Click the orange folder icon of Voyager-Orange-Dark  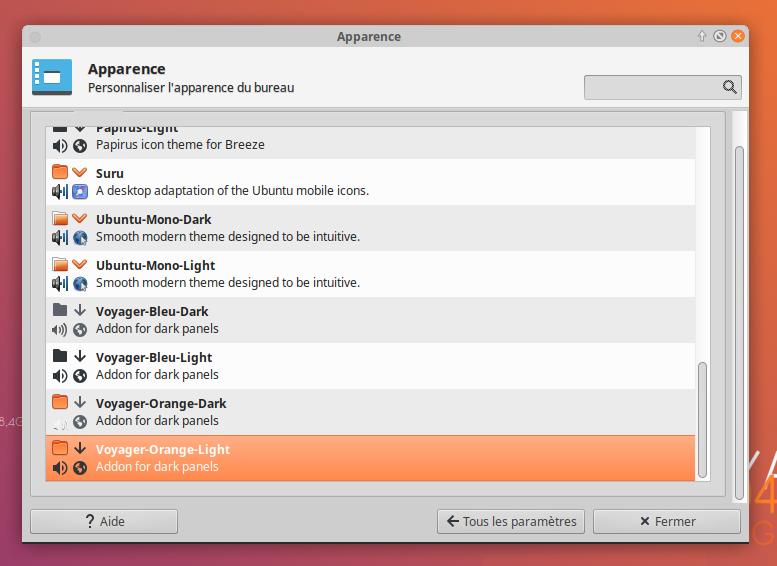(x=60, y=401)
